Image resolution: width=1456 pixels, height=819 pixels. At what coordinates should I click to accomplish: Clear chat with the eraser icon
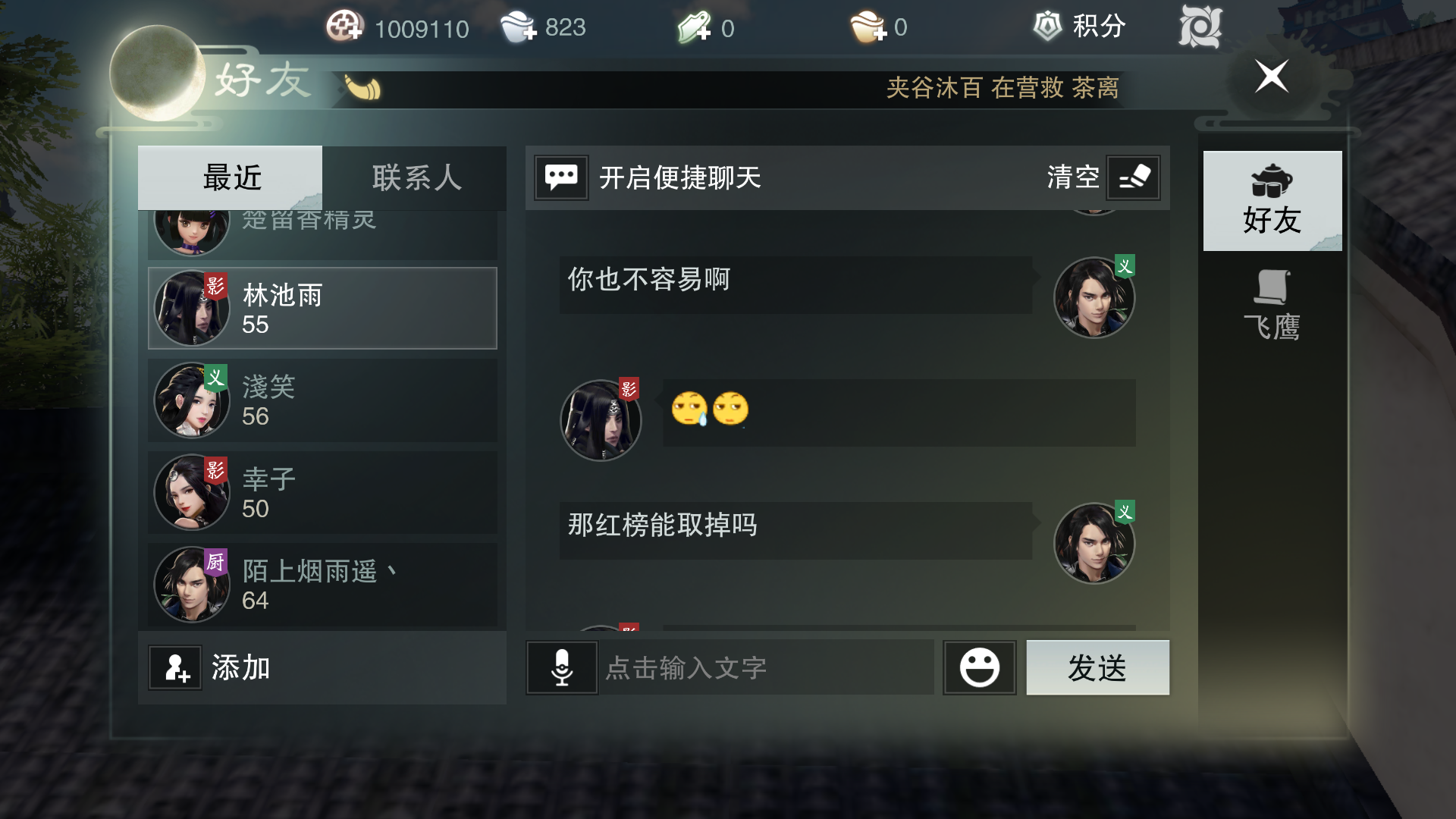(x=1133, y=178)
